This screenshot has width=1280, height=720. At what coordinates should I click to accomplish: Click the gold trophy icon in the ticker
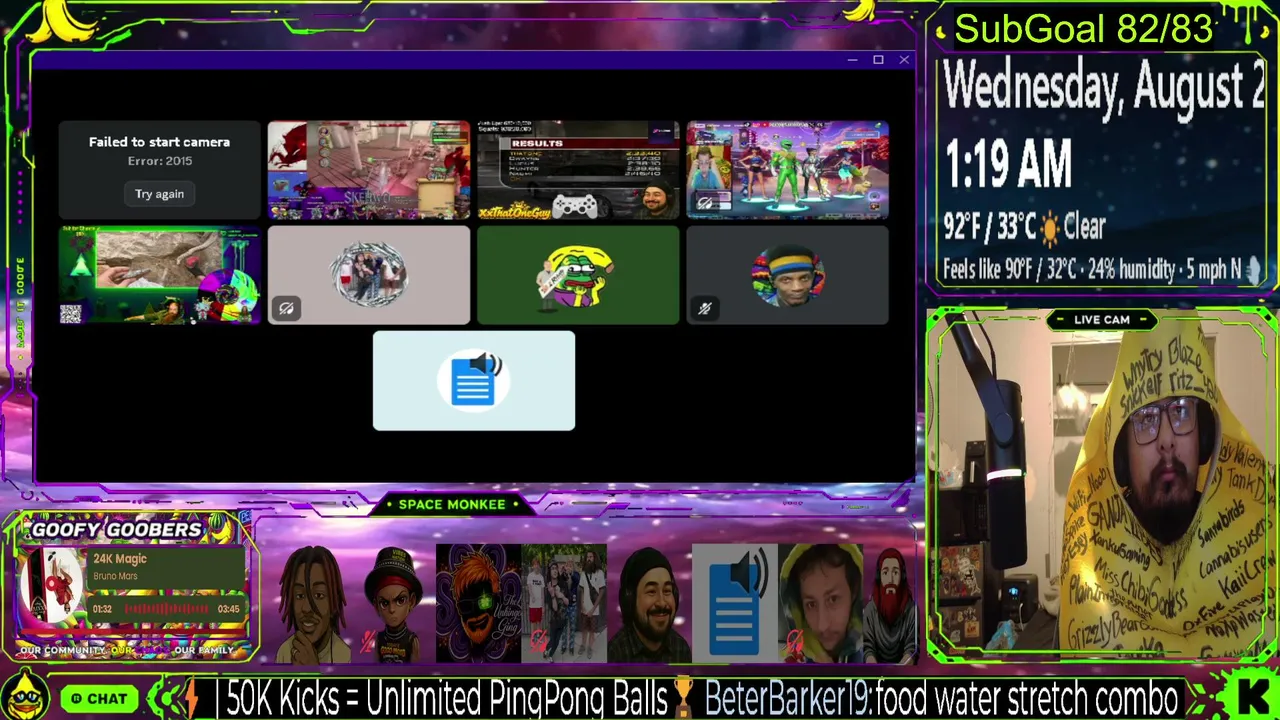point(684,697)
